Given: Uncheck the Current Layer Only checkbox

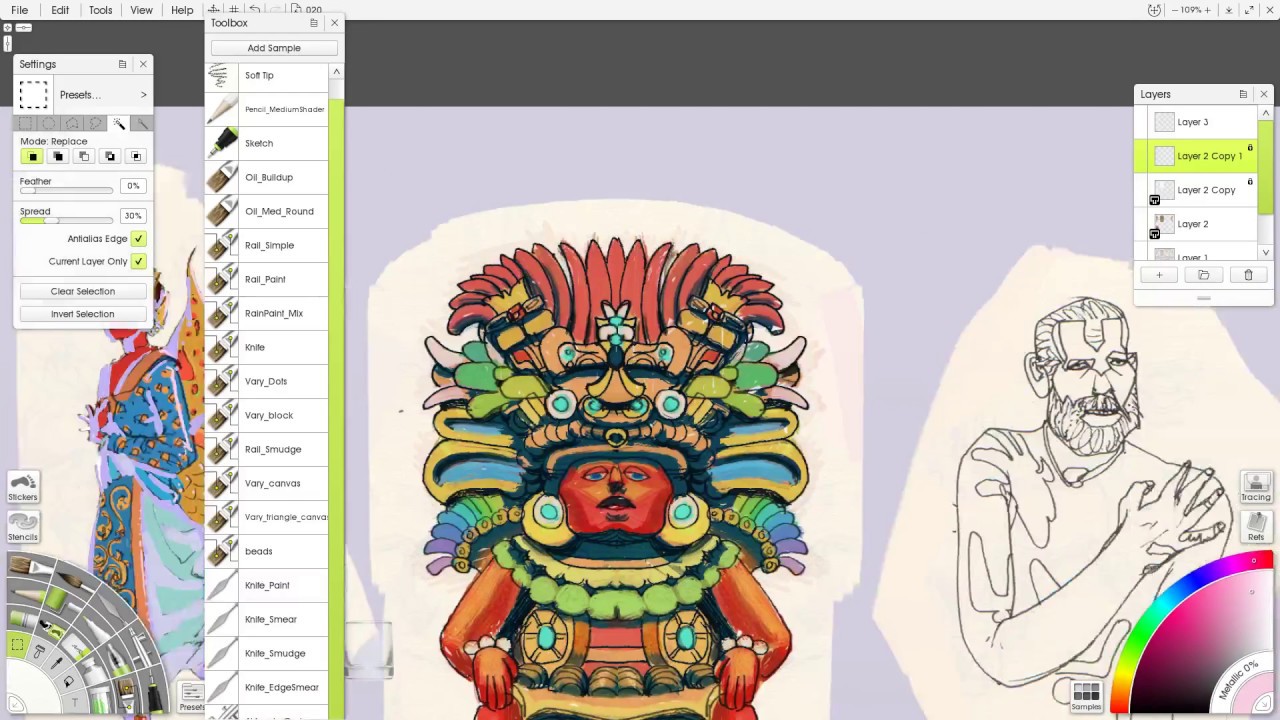Looking at the screenshot, I should click(x=138, y=261).
